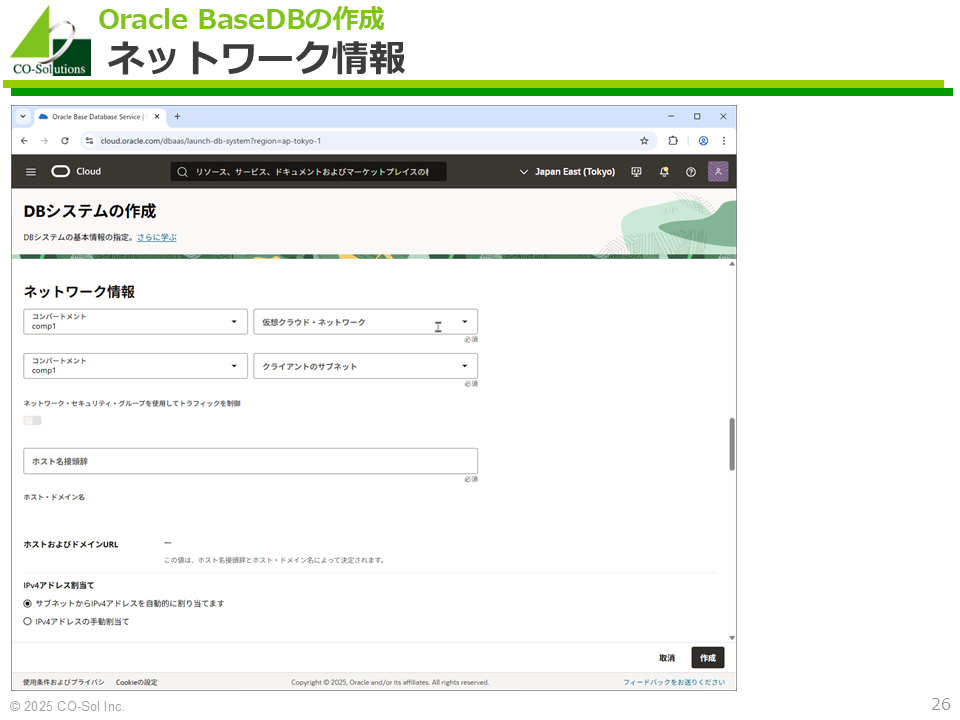Open the tab search dropdown arrow
The width and height of the screenshot is (960, 720).
(x=23, y=116)
